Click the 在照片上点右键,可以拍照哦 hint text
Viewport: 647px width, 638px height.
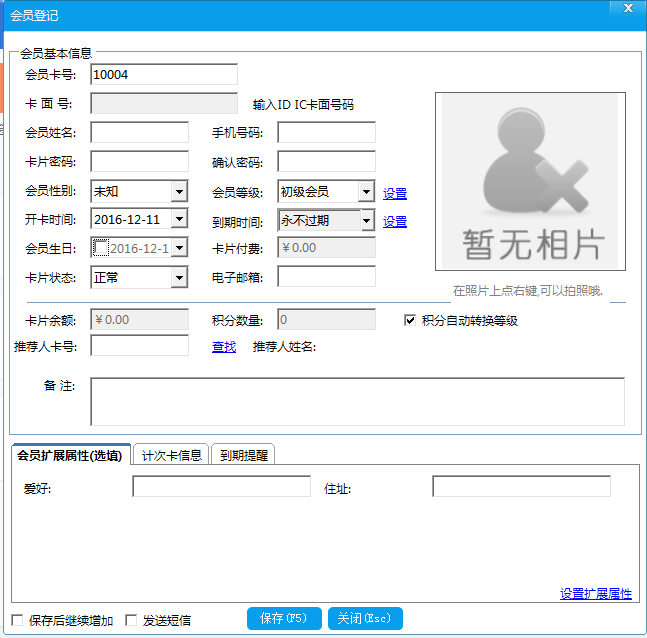[528, 291]
